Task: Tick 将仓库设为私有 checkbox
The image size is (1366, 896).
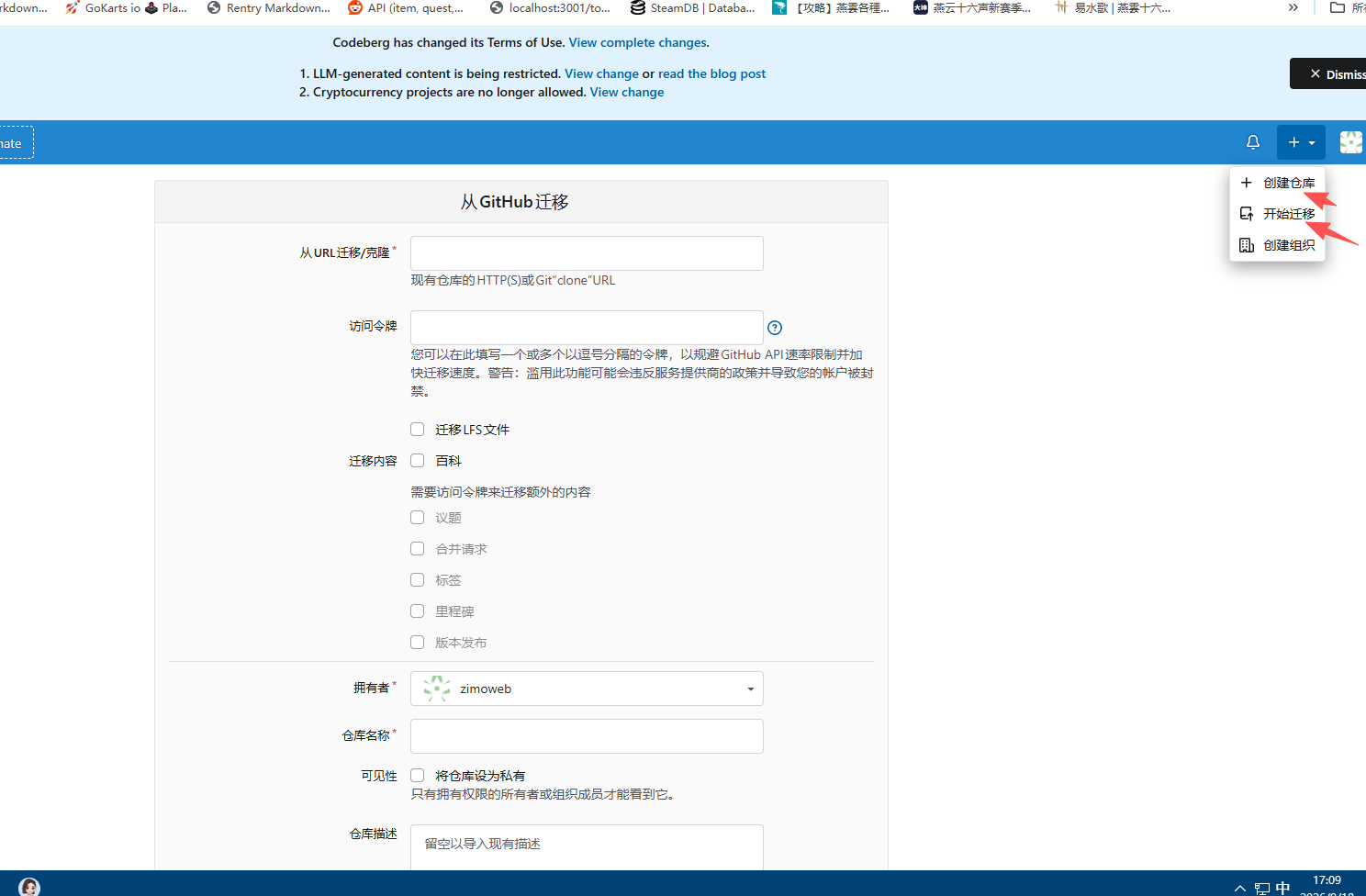Action: pos(417,776)
